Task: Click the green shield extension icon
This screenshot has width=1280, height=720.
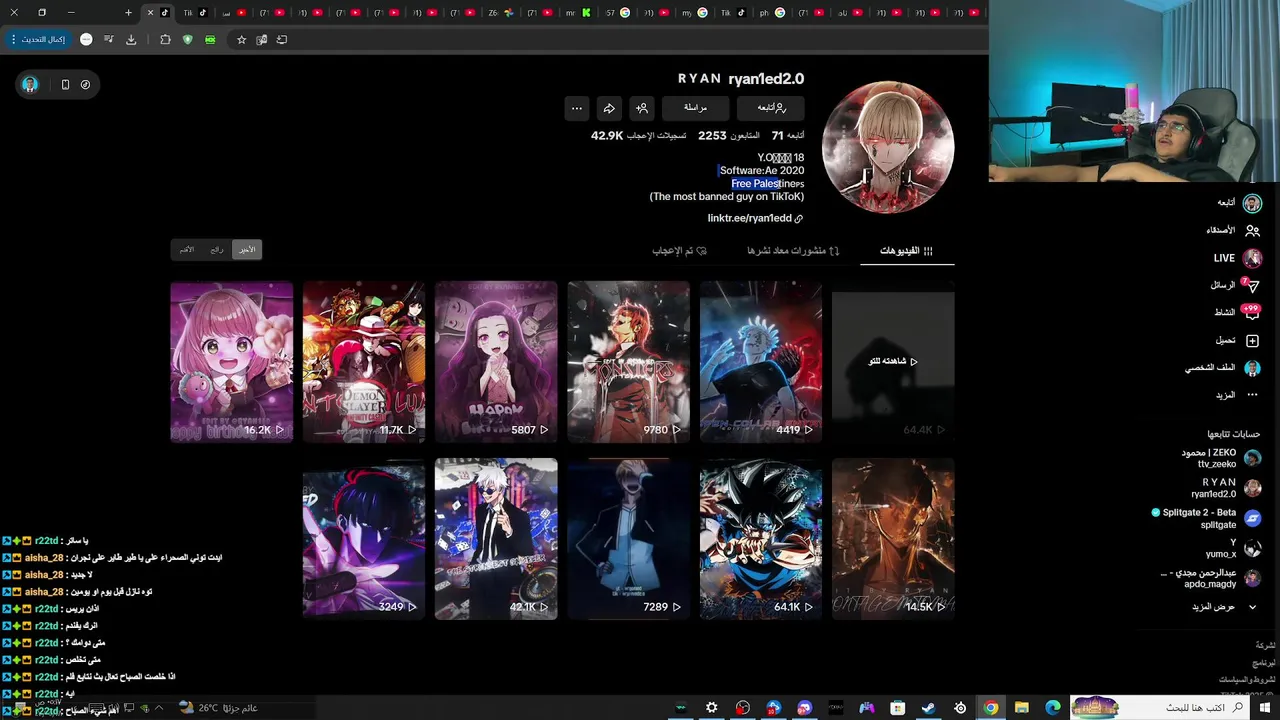Action: 187,39
